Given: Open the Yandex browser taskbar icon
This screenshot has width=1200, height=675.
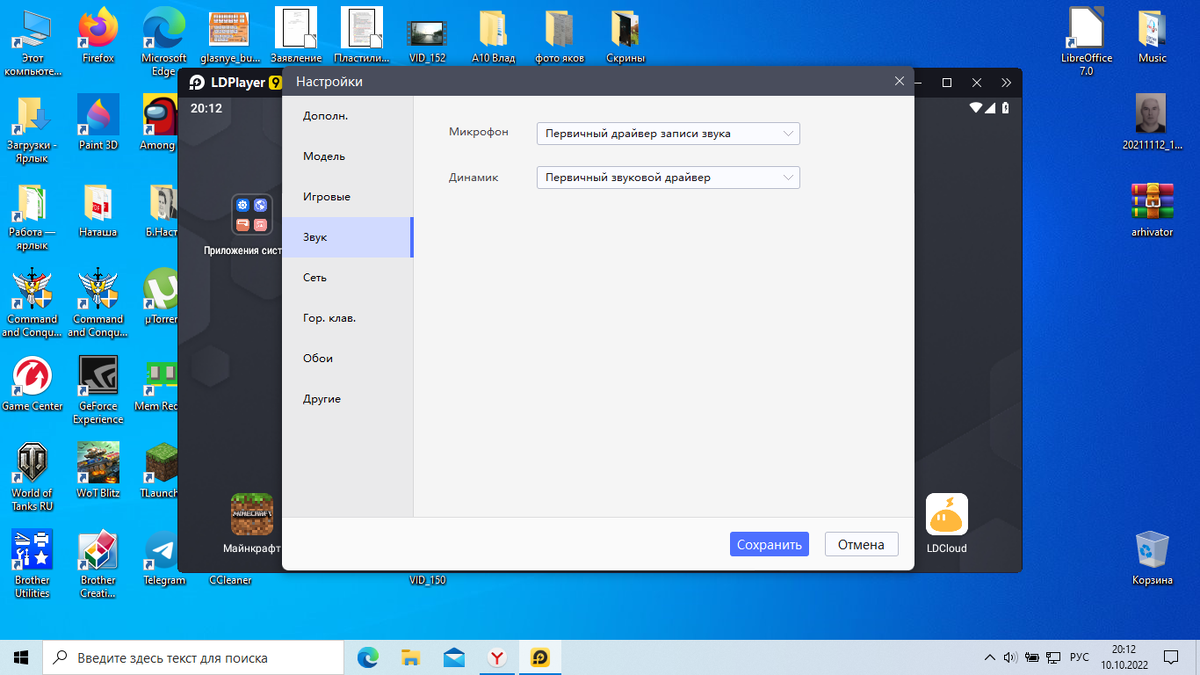Looking at the screenshot, I should point(497,657).
